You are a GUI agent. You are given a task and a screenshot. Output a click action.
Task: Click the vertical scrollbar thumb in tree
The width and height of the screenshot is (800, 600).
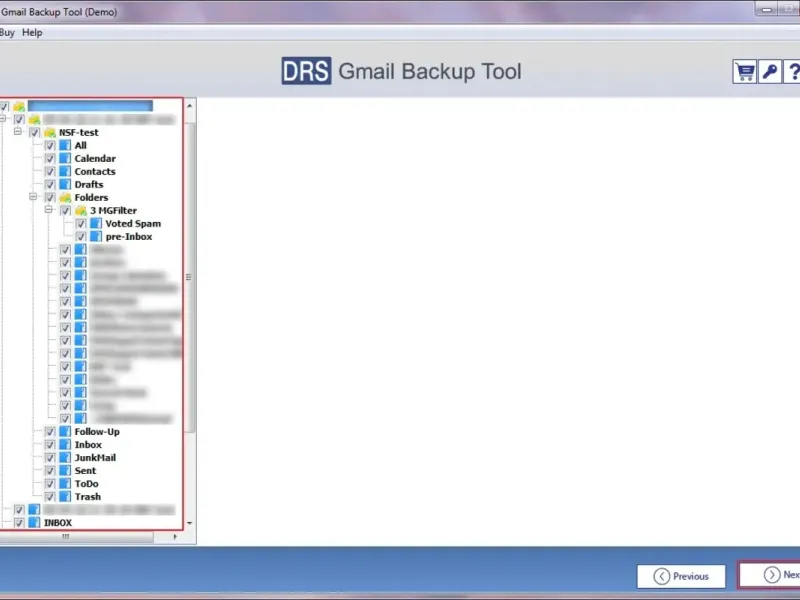[x=189, y=278]
